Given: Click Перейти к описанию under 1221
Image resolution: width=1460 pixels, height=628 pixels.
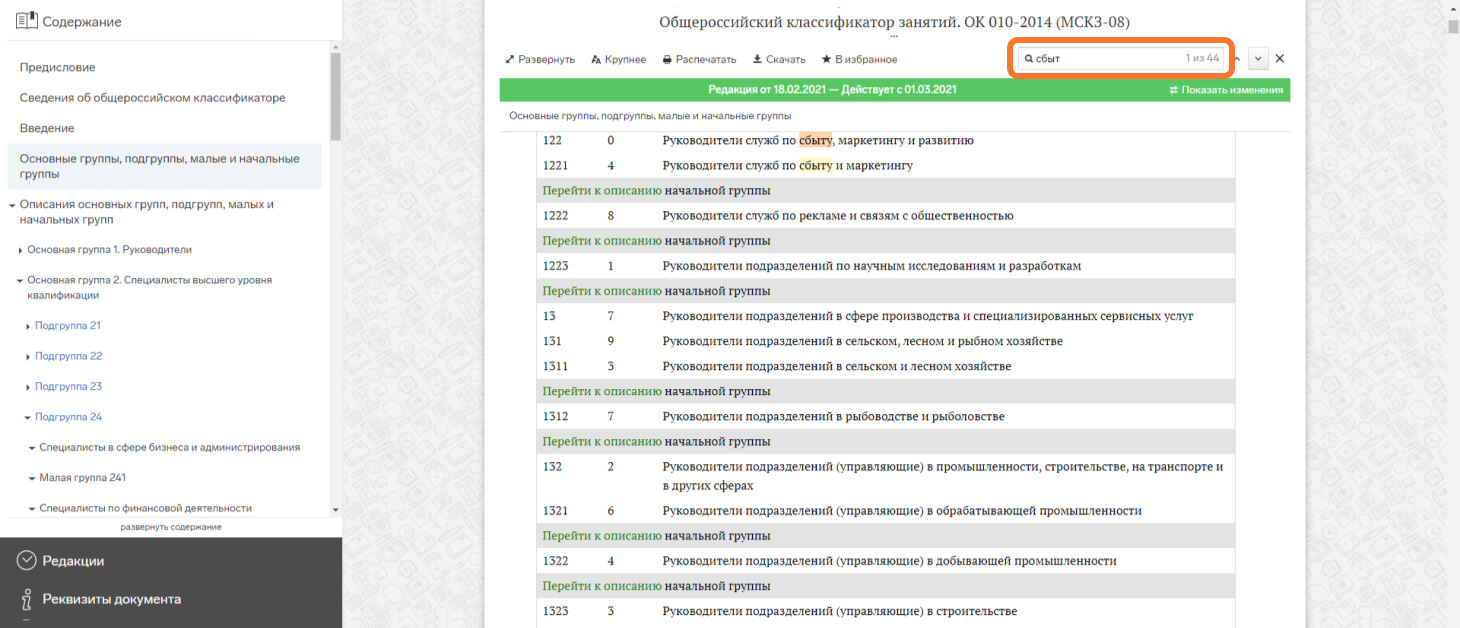Looking at the screenshot, I should click(x=602, y=190).
